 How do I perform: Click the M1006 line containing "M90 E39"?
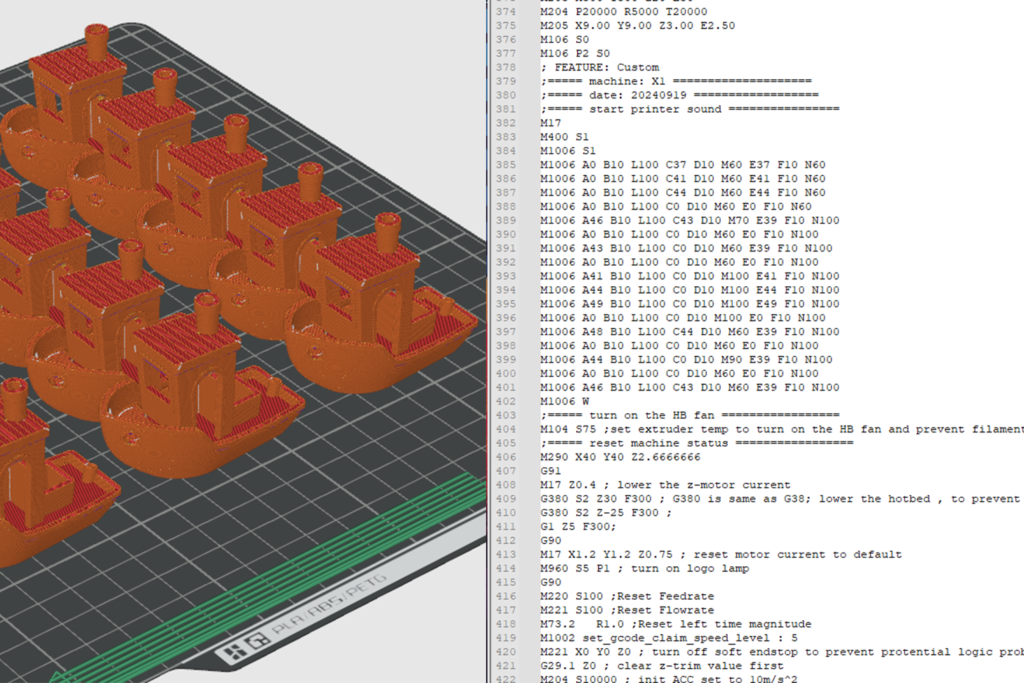[686, 360]
